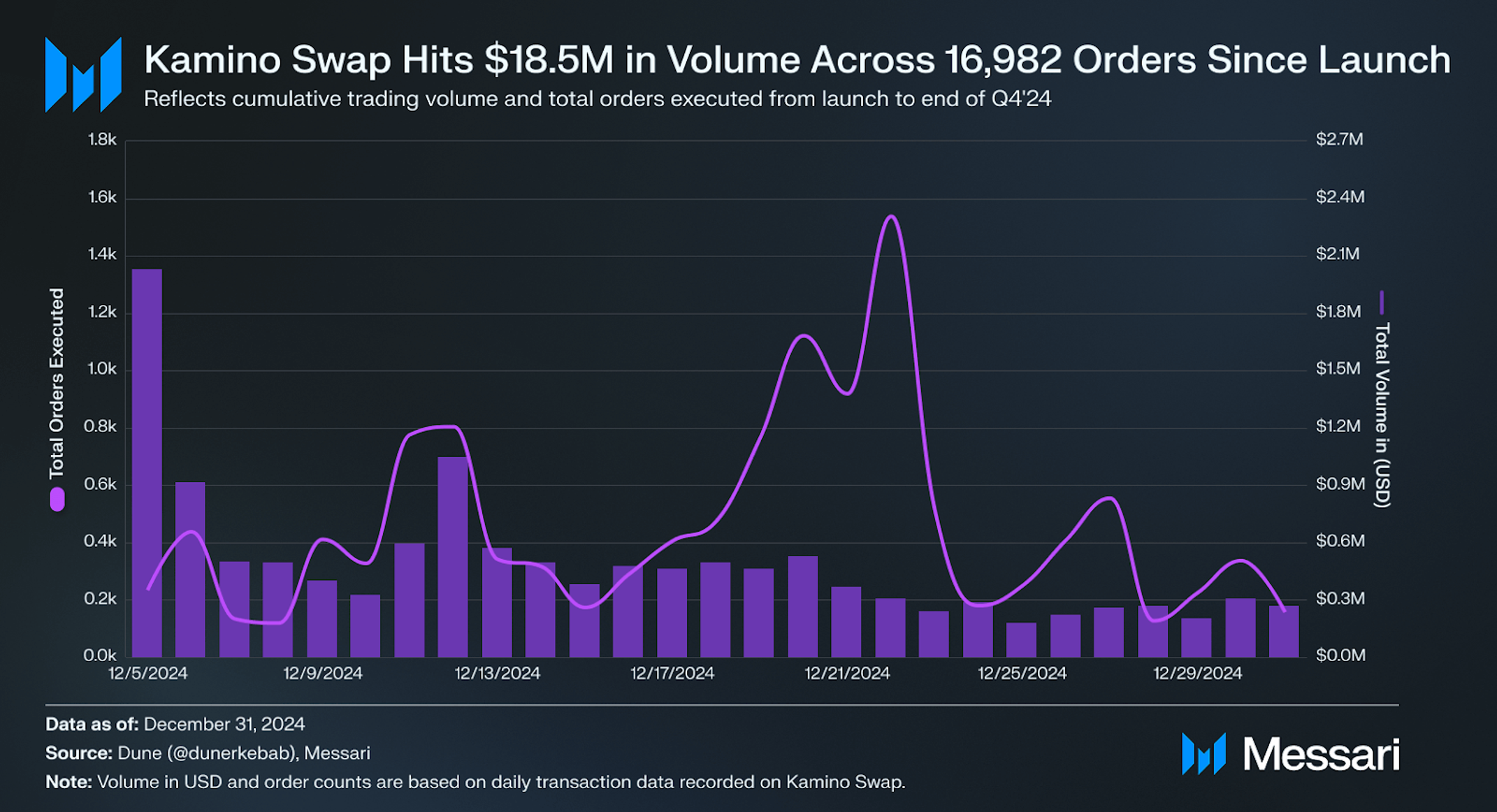Click the 12/9/2024 x-axis date label

click(322, 674)
